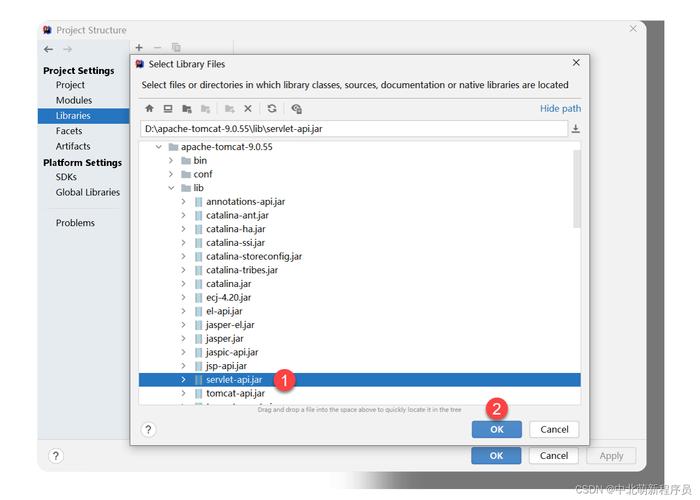Expand servlet-api.jar node
700x500 pixels.
coord(183,379)
